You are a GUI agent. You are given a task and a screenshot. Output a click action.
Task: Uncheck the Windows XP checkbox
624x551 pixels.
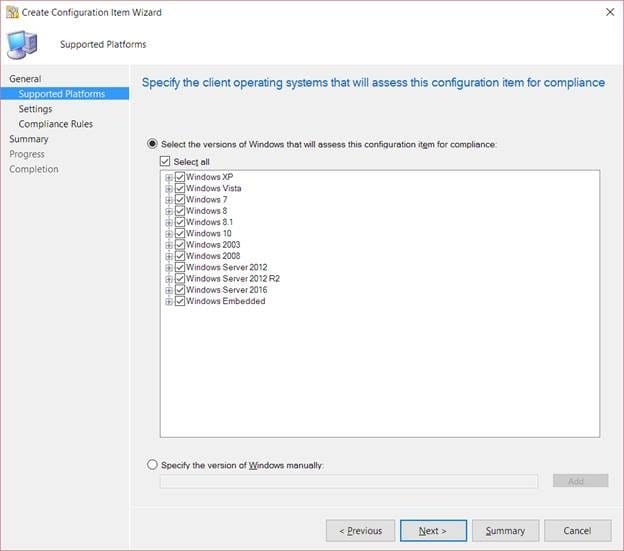click(x=180, y=177)
